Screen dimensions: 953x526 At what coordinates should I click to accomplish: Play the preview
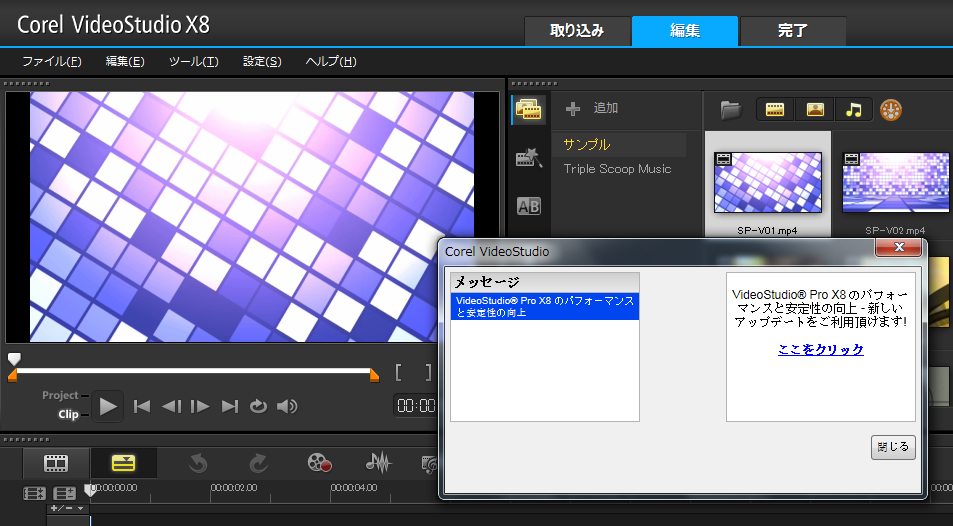108,406
